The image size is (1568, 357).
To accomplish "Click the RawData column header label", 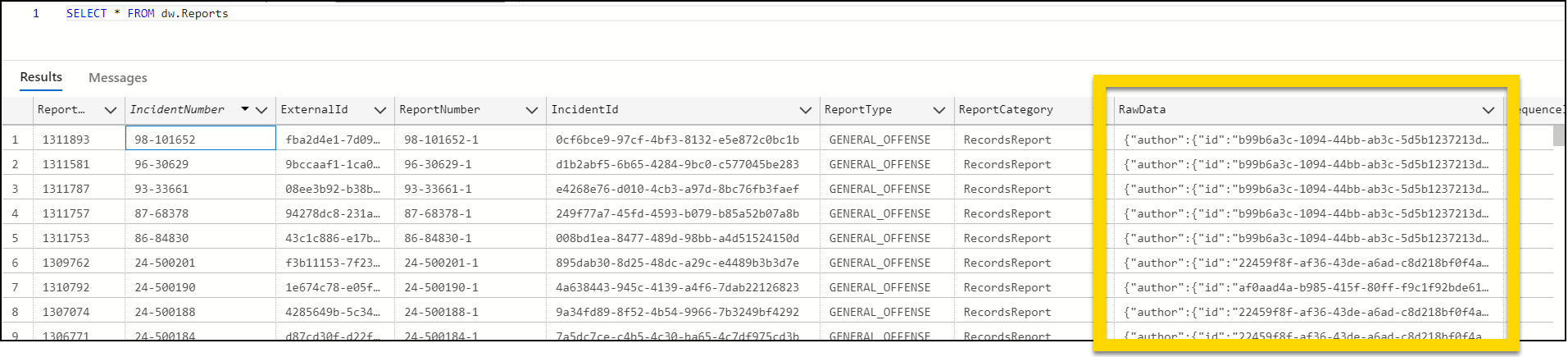I will click(1142, 110).
